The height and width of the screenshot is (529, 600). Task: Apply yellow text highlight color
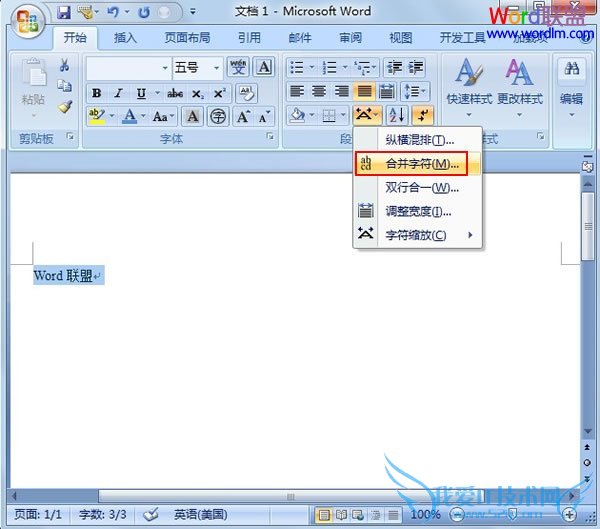(97, 116)
